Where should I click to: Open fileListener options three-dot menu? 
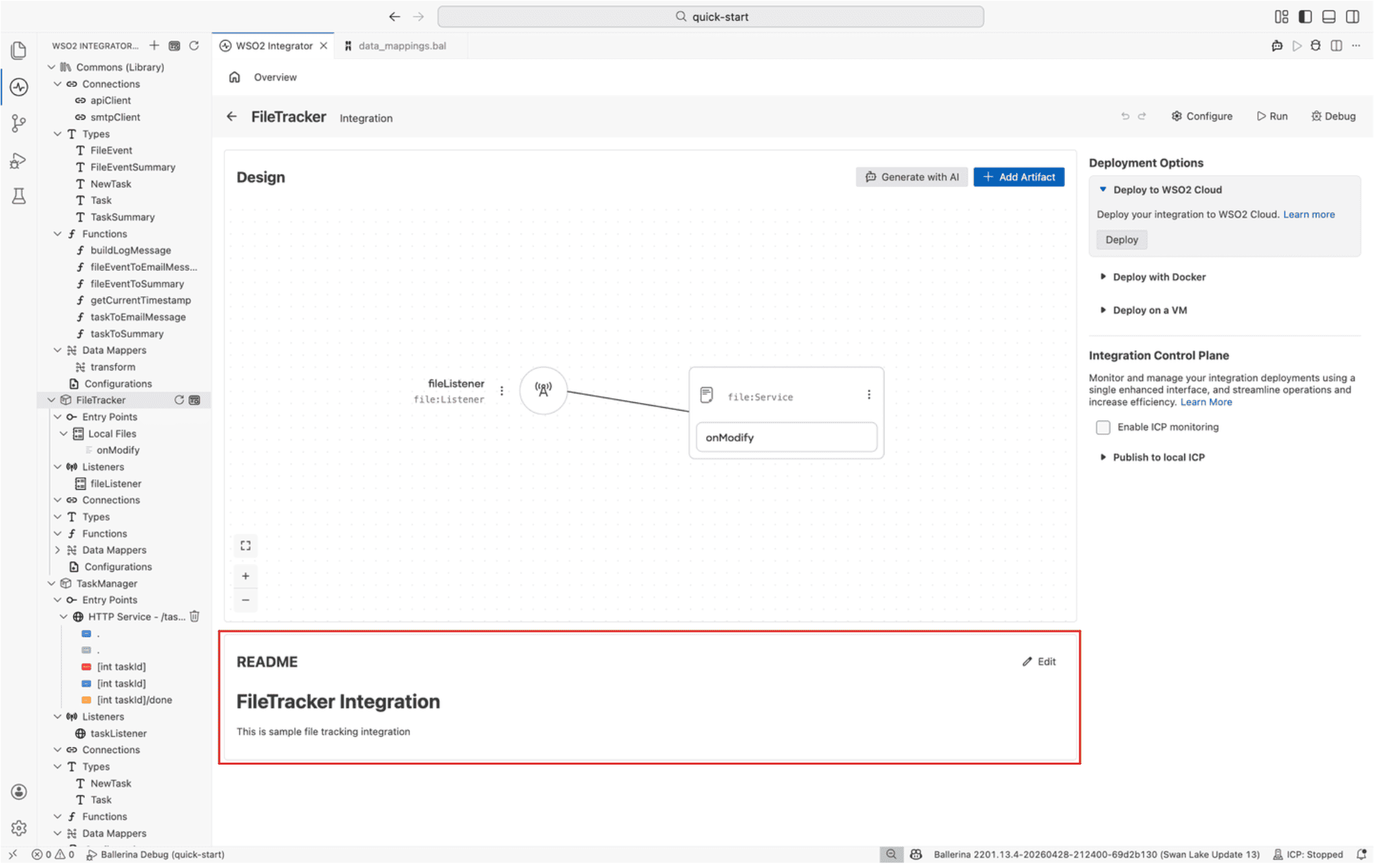click(x=502, y=391)
